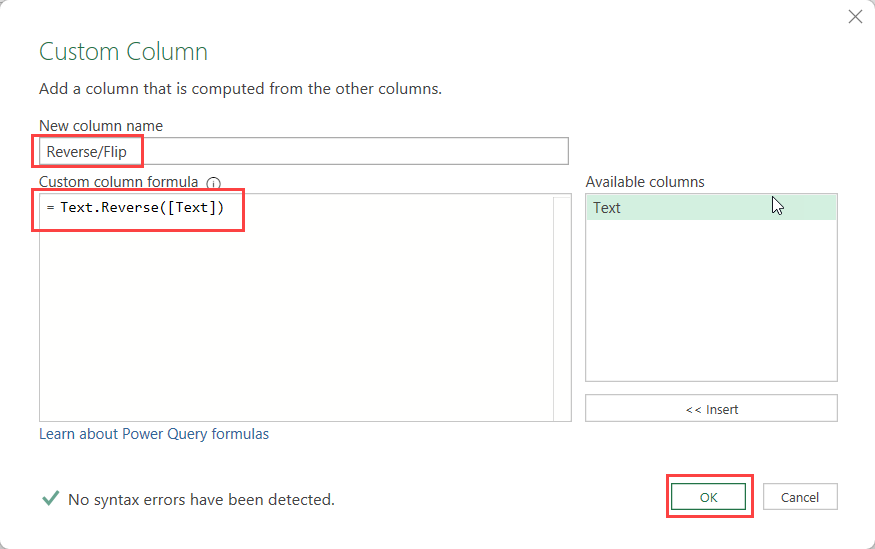
Task: Click the Custom Column heading
Action: (123, 52)
